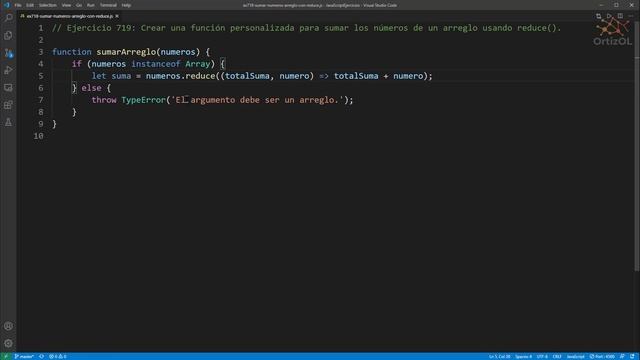Viewport: 640px width, 360px height.
Task: Split the editor to the right
Action: pyautogui.click(x=620, y=16)
